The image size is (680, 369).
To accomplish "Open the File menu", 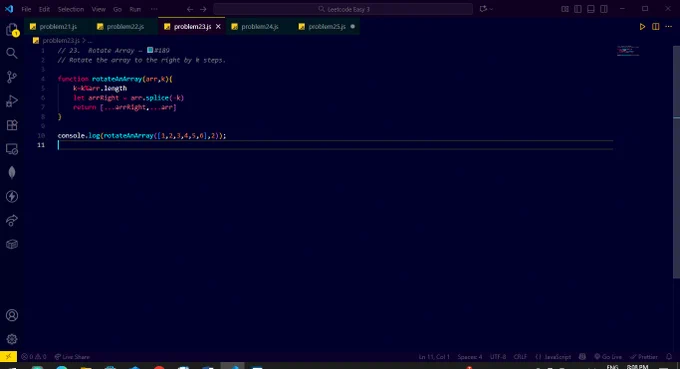I will tap(26, 9).
